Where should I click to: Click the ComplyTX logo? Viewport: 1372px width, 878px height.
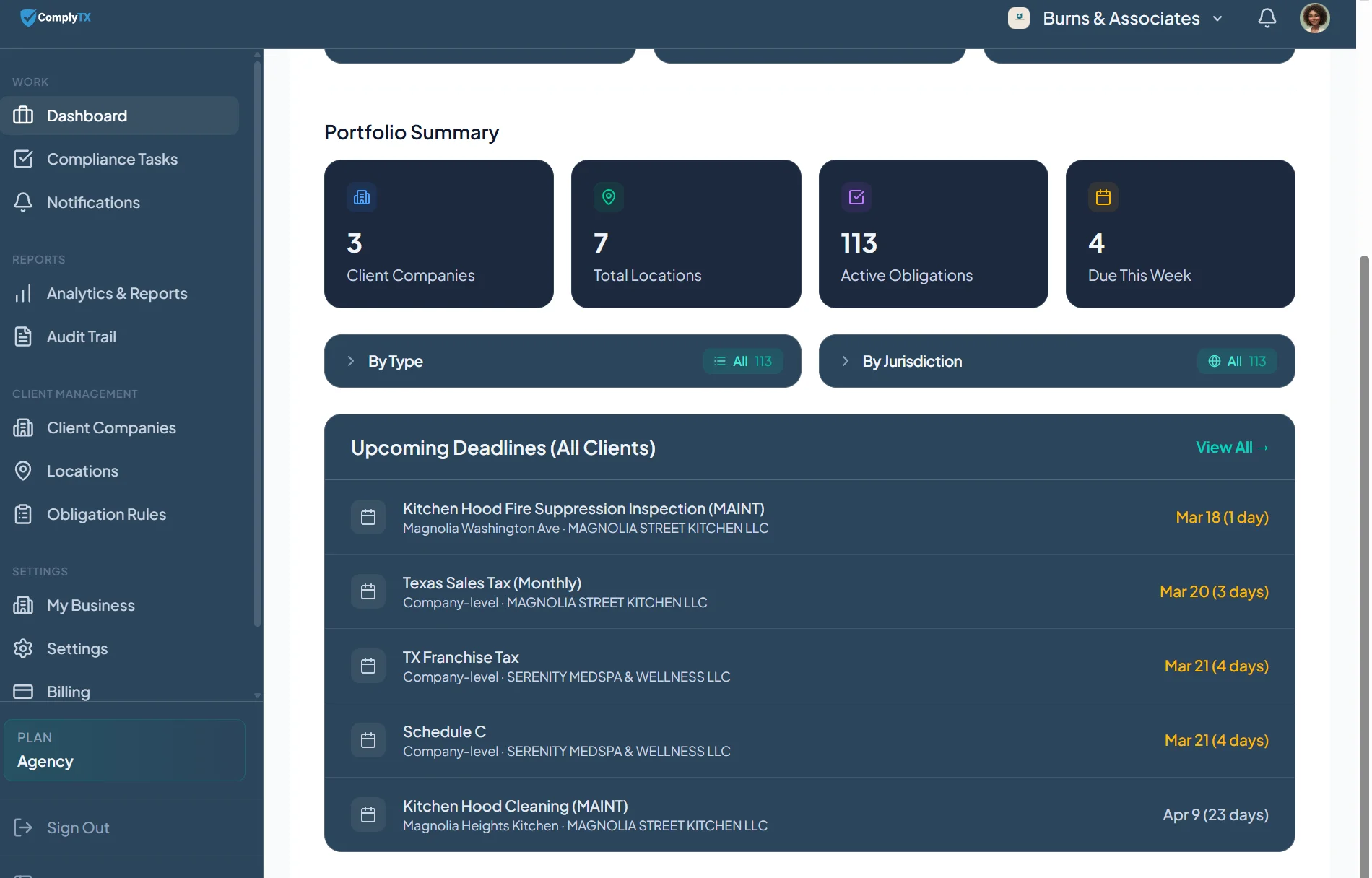[56, 17]
